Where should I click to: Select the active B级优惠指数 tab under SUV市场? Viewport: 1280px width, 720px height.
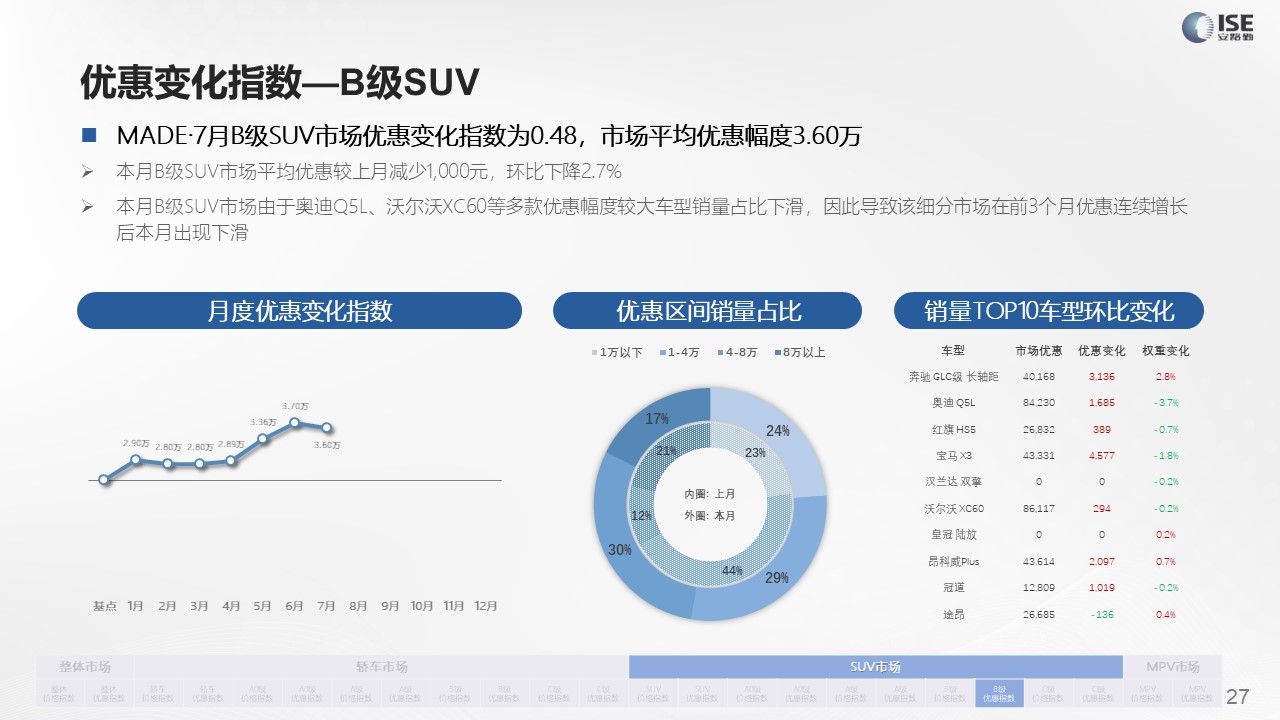pos(999,693)
